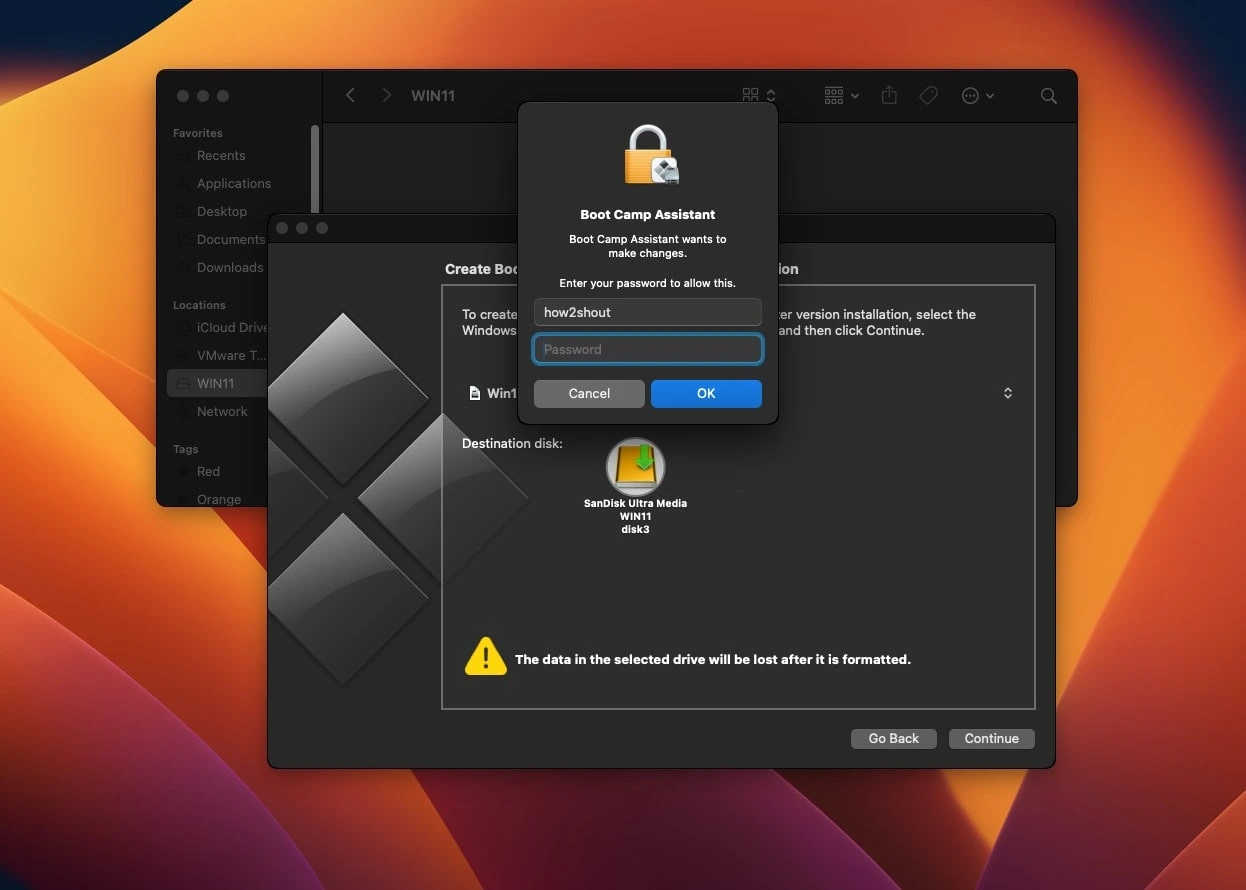
Task: Click the Destination disk label
Action: tap(512, 443)
